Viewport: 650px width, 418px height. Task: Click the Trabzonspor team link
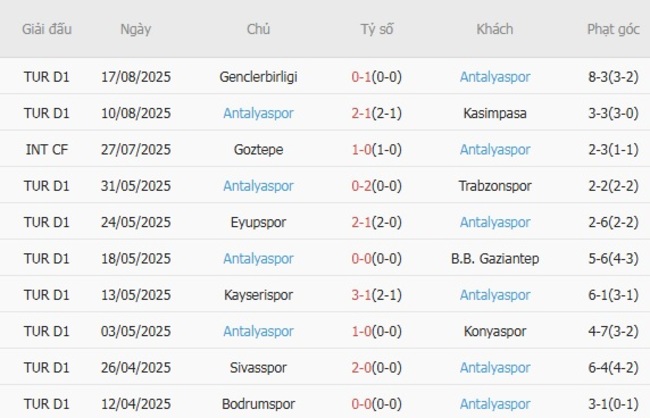pyautogui.click(x=495, y=185)
